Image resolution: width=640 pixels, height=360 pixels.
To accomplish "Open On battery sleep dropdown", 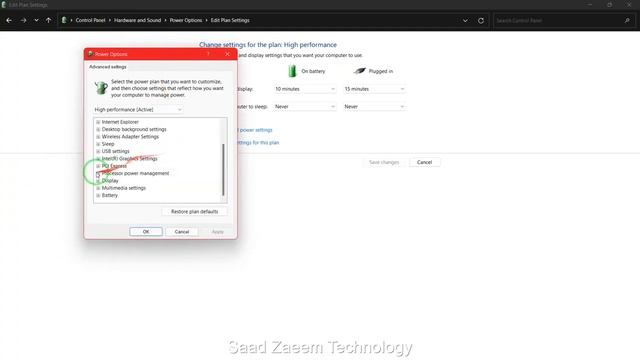I will click(305, 107).
